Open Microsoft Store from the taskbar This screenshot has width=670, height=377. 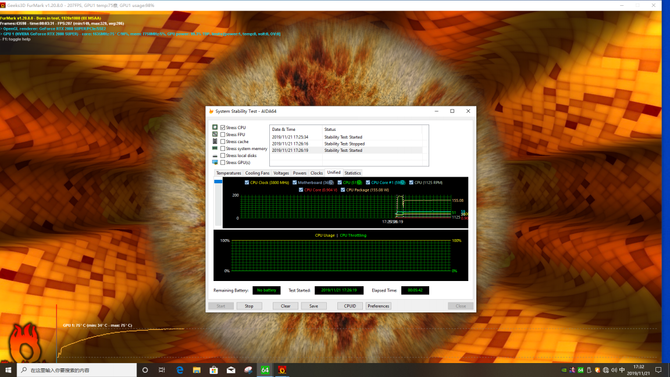214,370
